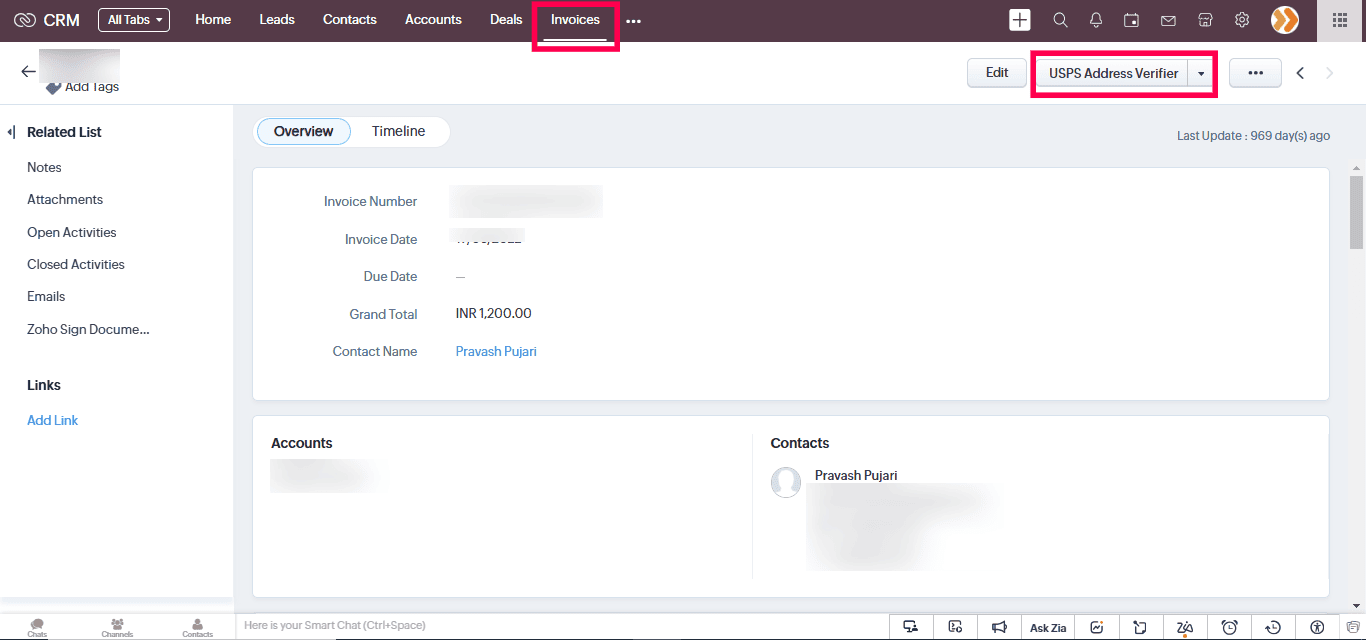Open the Home tab
This screenshot has height=640, width=1366.
click(213, 20)
